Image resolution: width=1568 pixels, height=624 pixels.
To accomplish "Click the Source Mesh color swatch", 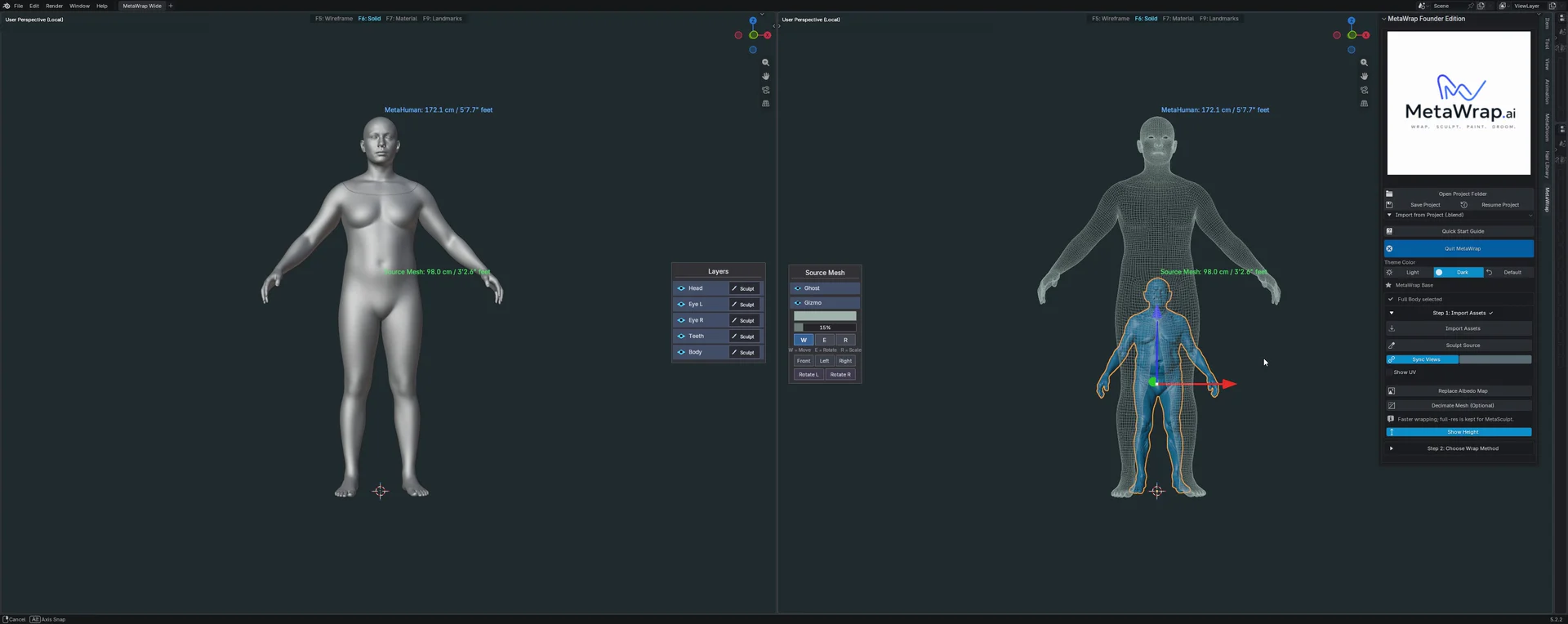I will [x=825, y=315].
